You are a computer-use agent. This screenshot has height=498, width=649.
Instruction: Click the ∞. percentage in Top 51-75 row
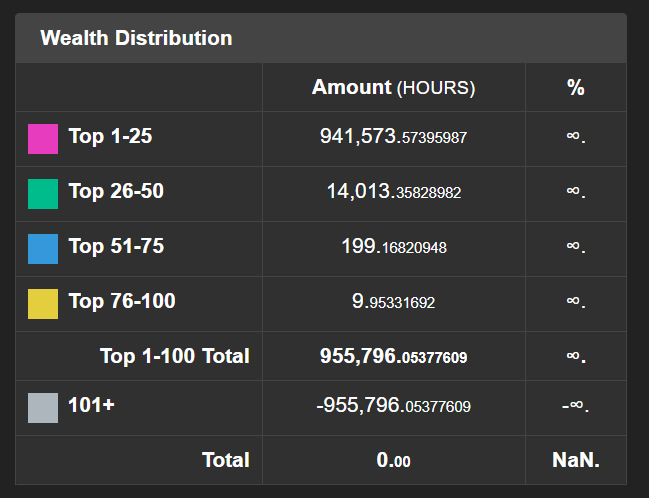click(576, 246)
